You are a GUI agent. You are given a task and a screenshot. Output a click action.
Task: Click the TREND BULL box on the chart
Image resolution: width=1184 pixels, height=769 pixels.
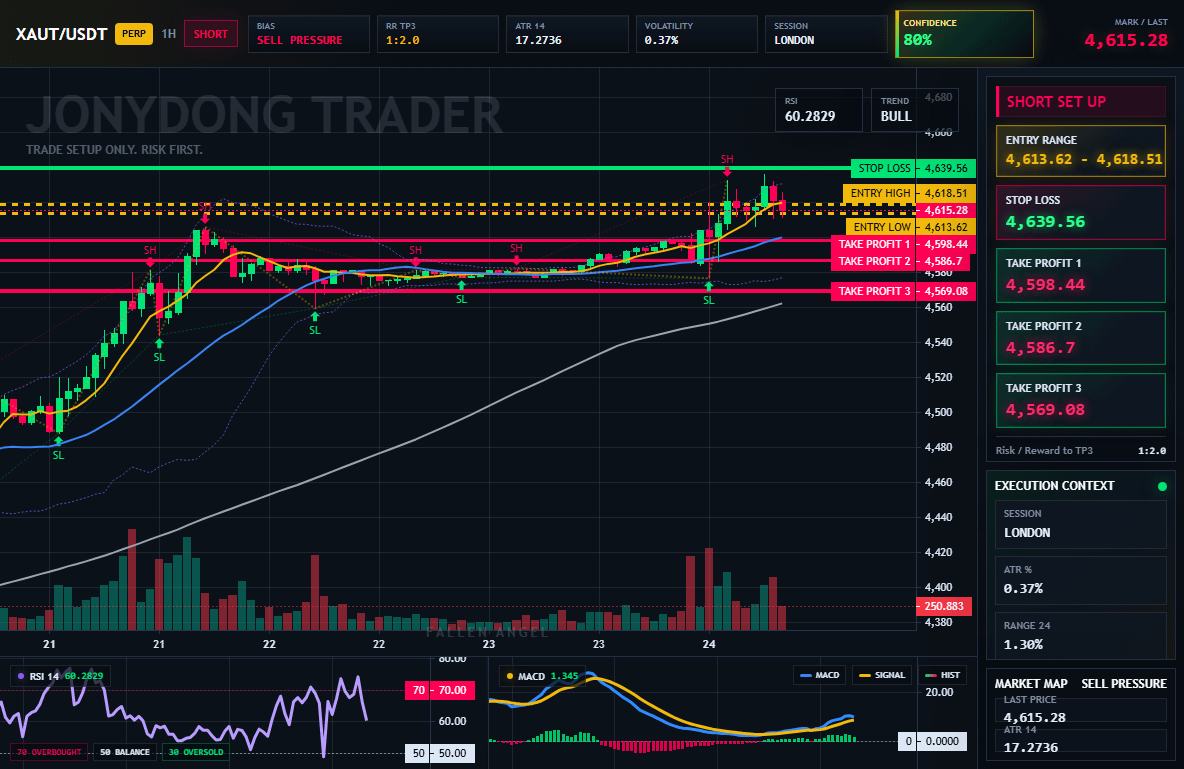point(914,110)
